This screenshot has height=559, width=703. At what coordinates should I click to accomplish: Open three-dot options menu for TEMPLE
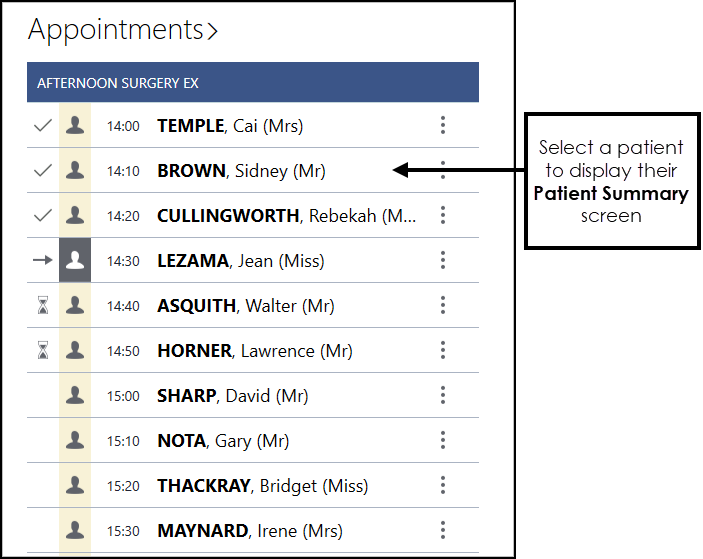point(443,126)
